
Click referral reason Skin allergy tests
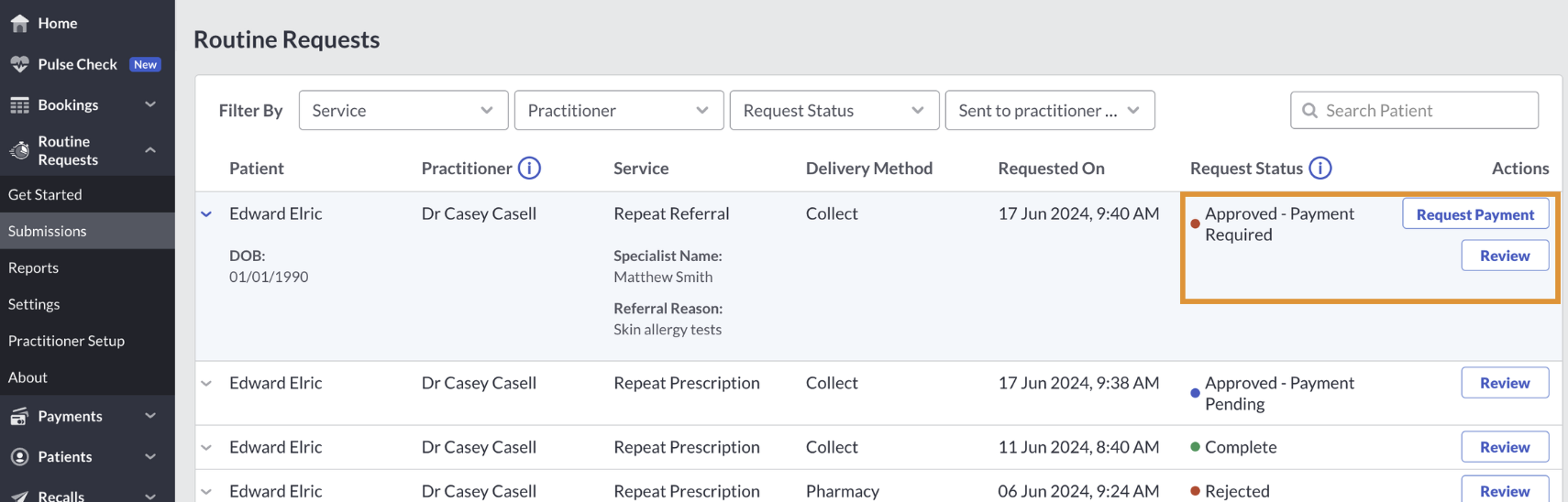point(668,329)
